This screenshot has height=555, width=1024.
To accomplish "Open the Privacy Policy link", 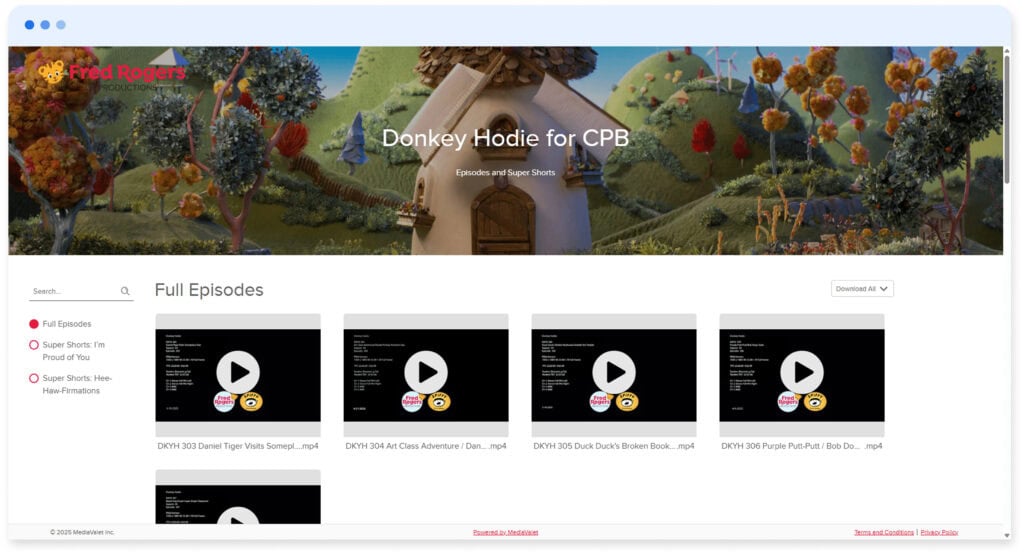I will (939, 532).
